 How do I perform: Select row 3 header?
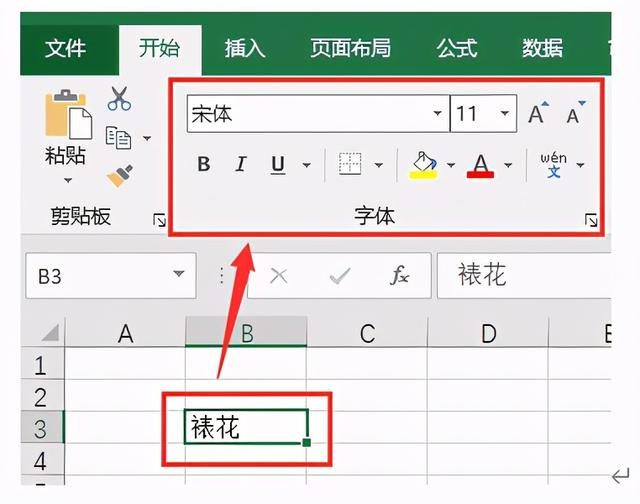coord(42,428)
